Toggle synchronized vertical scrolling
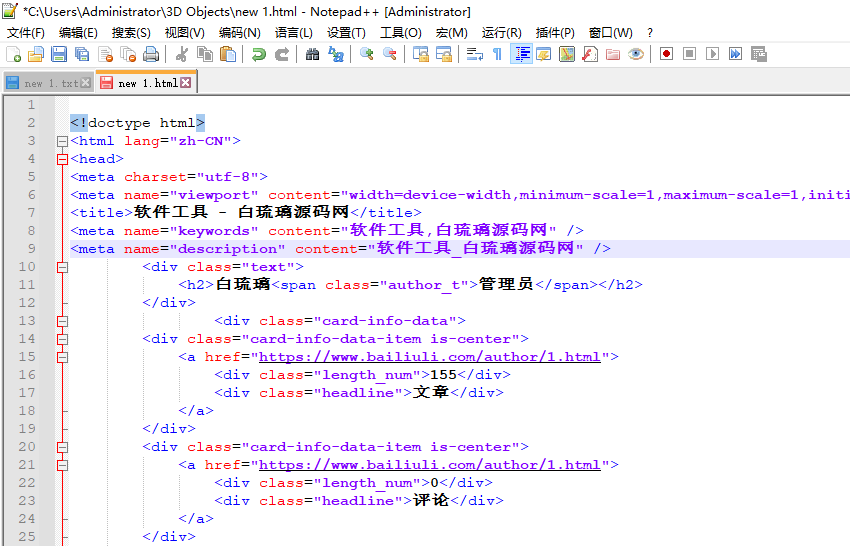 point(420,54)
